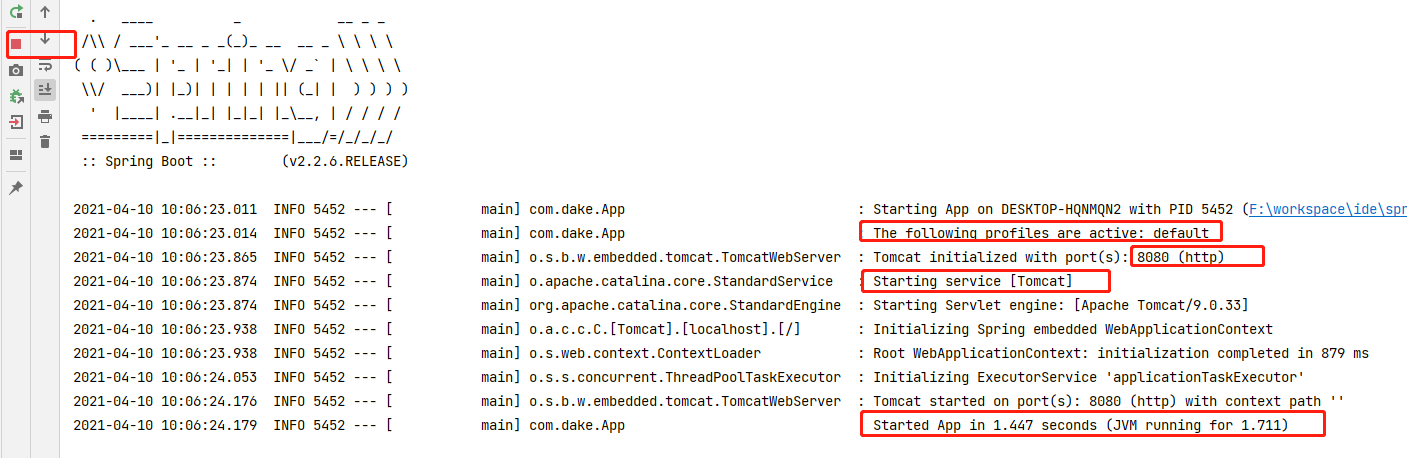This screenshot has height=458, width=1407.
Task: Toggle soft-wrap in the console
Action: 45,66
